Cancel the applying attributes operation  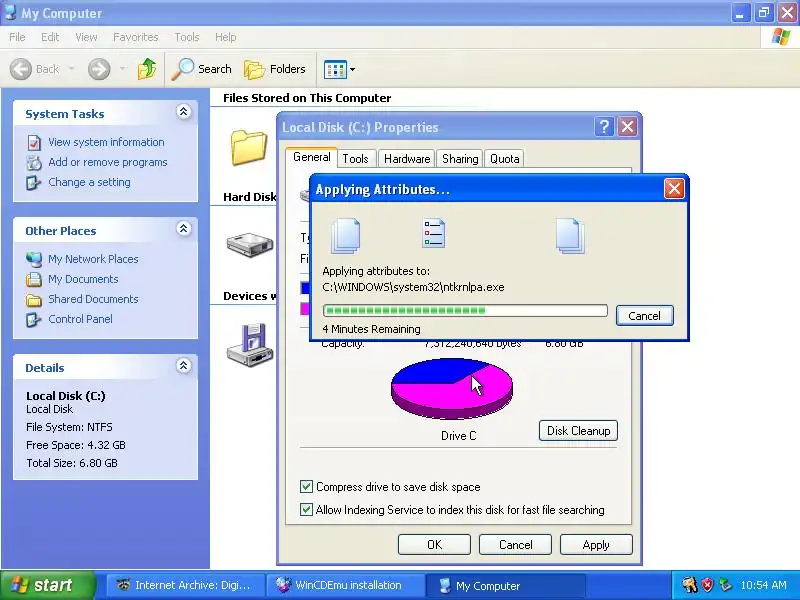(x=644, y=316)
